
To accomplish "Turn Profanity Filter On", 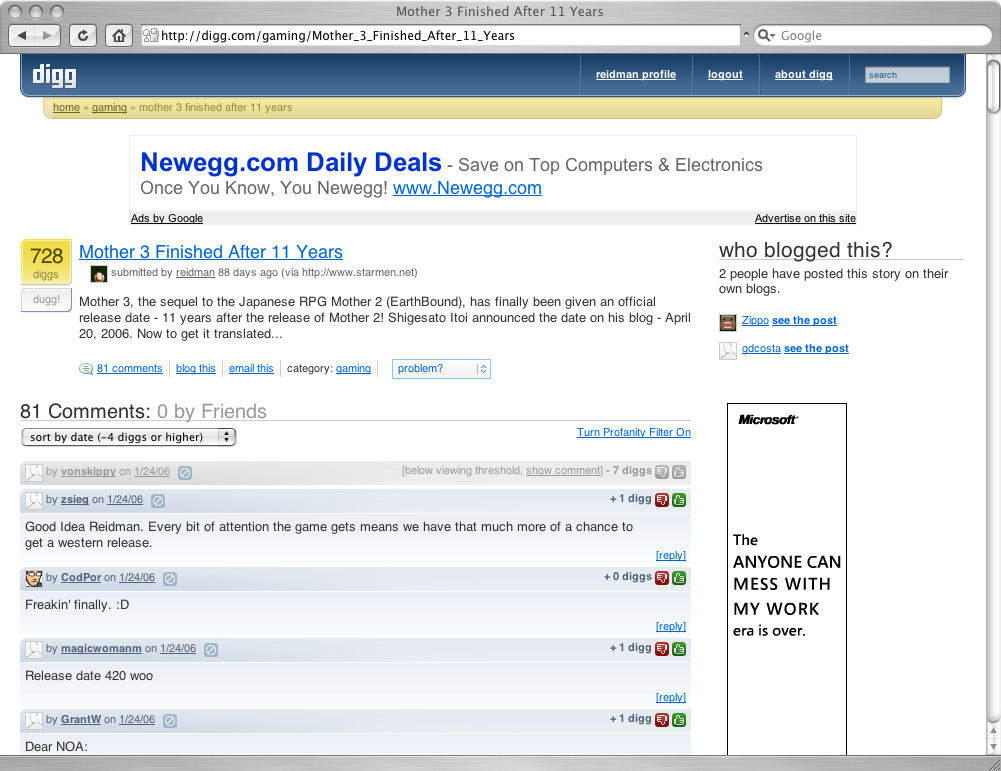I will click(633, 432).
